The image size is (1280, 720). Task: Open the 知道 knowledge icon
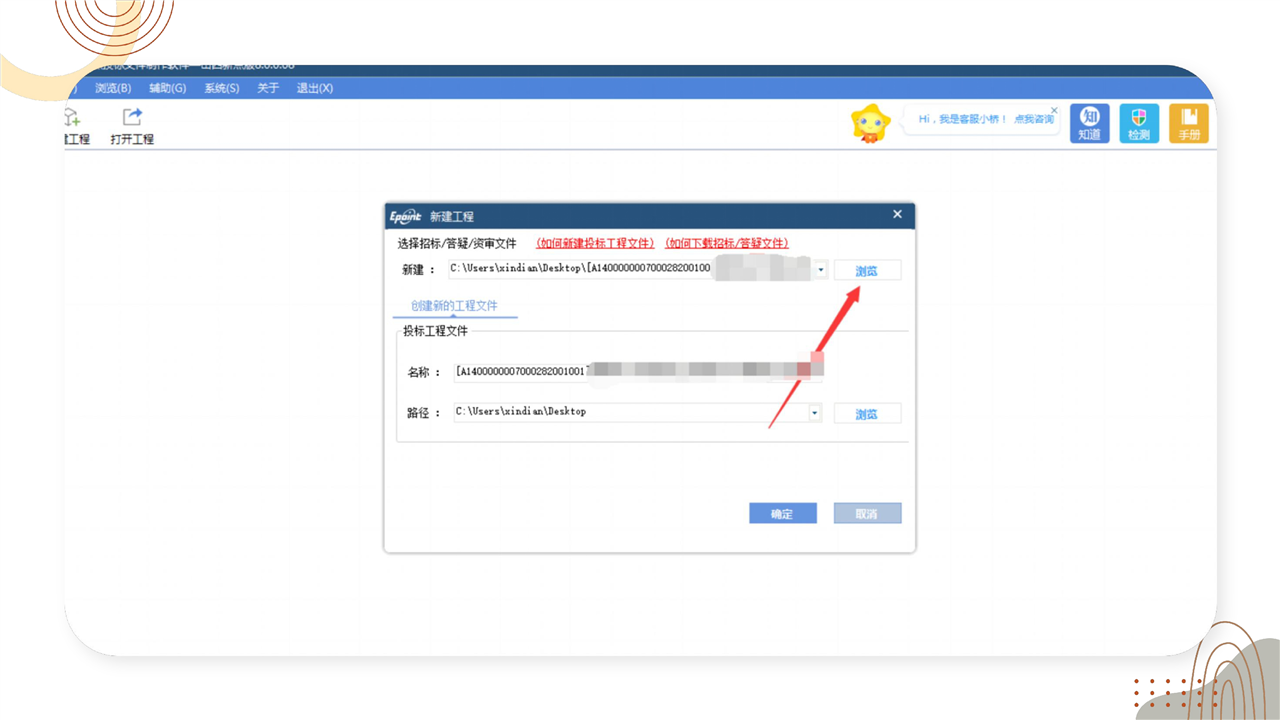[1089, 123]
